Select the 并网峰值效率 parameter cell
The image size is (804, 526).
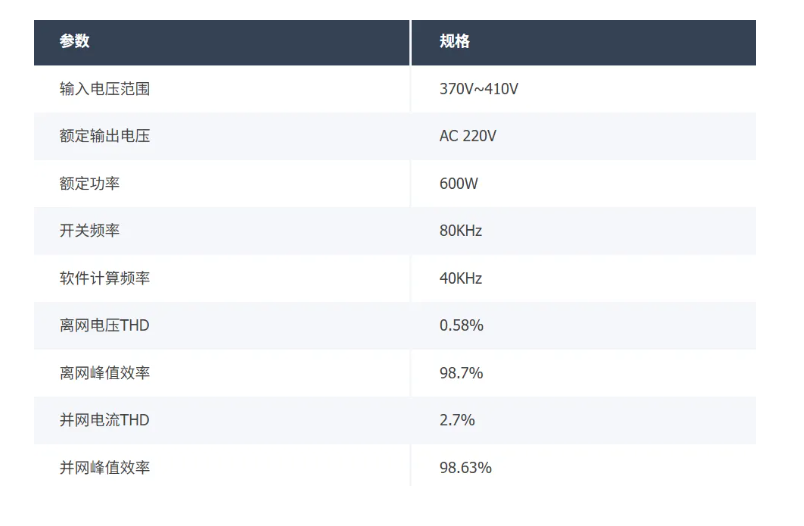tap(105, 467)
